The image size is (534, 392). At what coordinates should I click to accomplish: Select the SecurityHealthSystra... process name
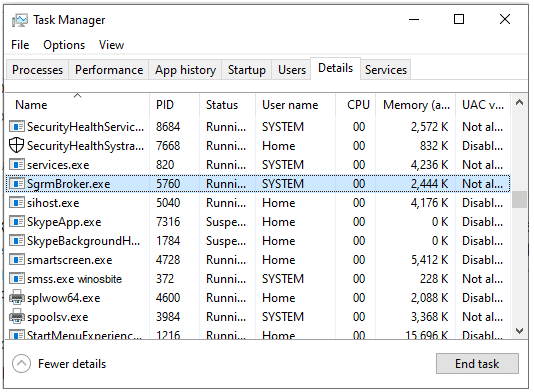[x=85, y=146]
